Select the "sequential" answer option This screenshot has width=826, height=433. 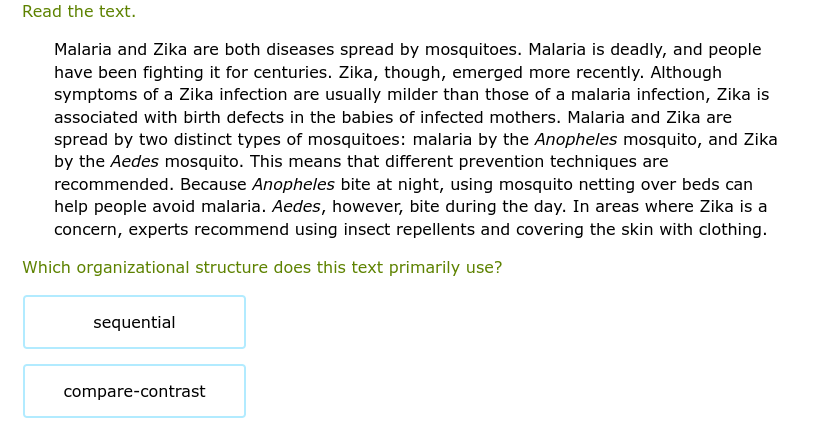(x=134, y=322)
